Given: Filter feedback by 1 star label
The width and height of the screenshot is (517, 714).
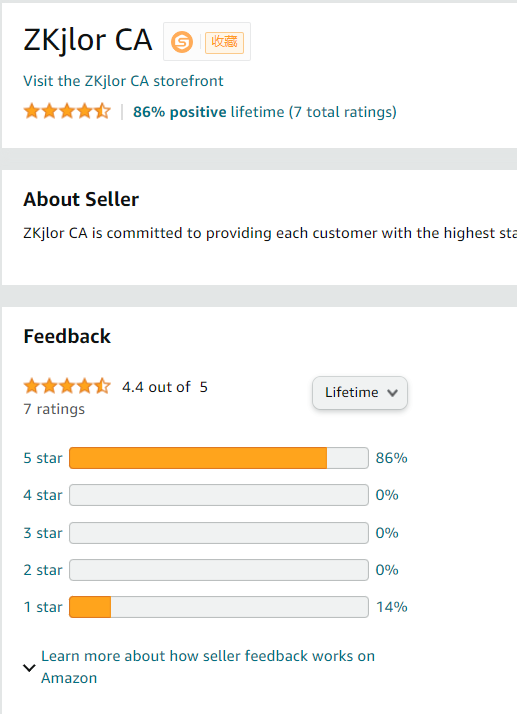Looking at the screenshot, I should (x=43, y=607).
